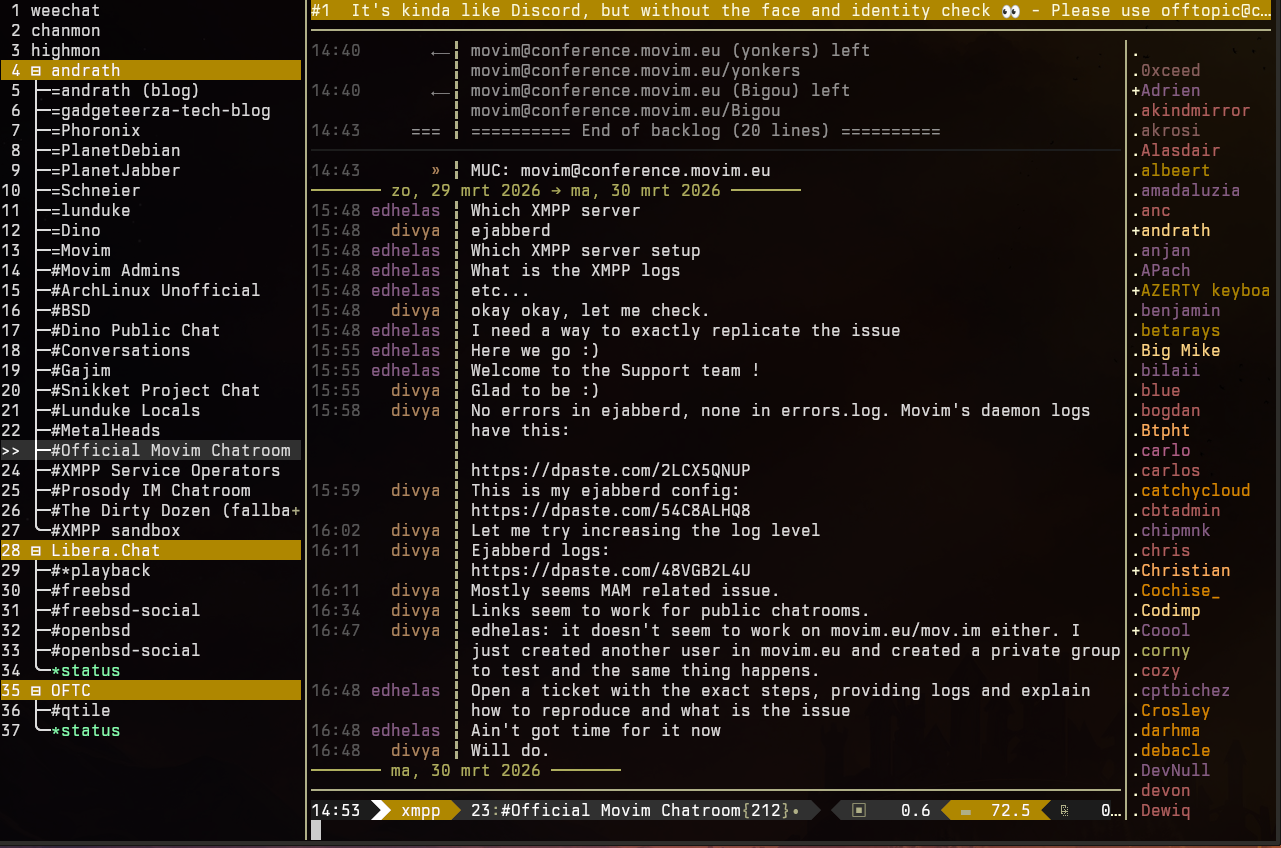Click the weechat command input line
Screen dimensions: 1281x848
(x=715, y=830)
